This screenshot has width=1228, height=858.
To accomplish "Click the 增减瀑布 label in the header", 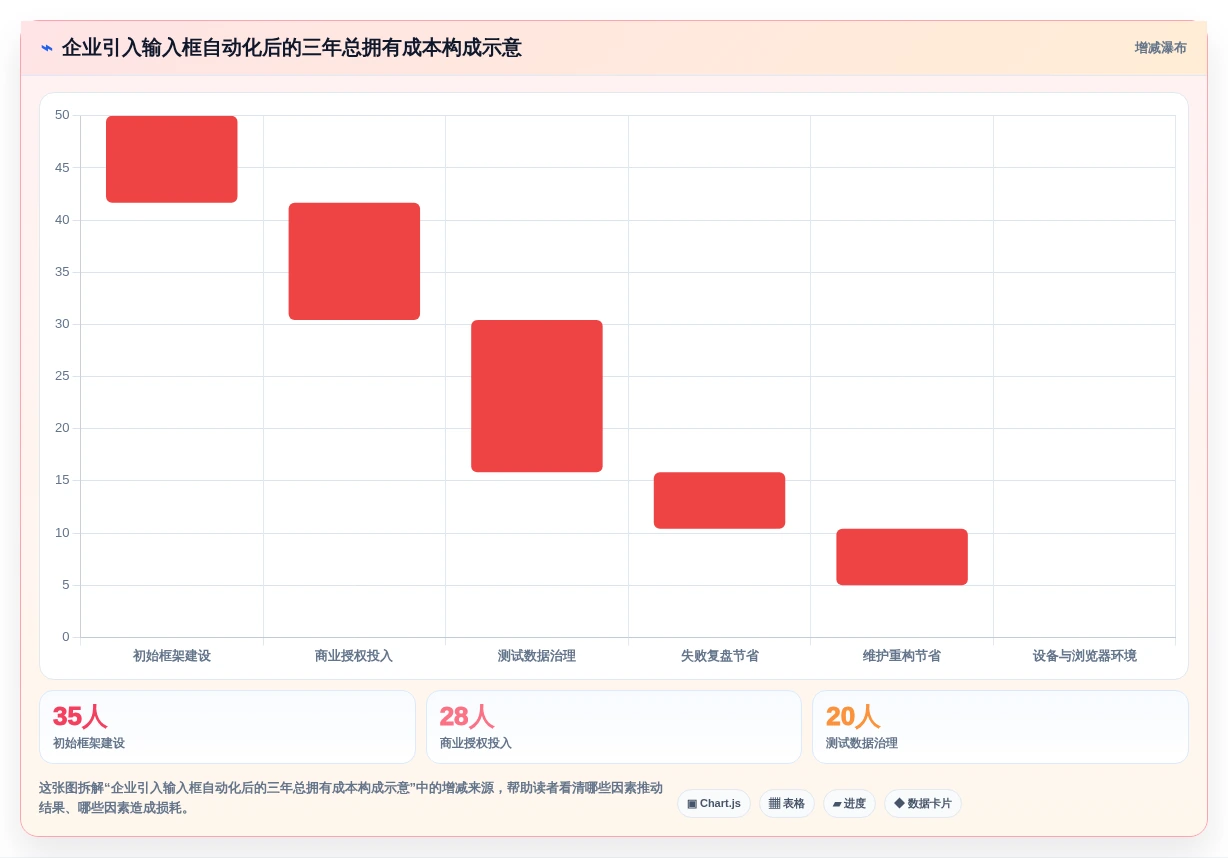I will point(1160,48).
